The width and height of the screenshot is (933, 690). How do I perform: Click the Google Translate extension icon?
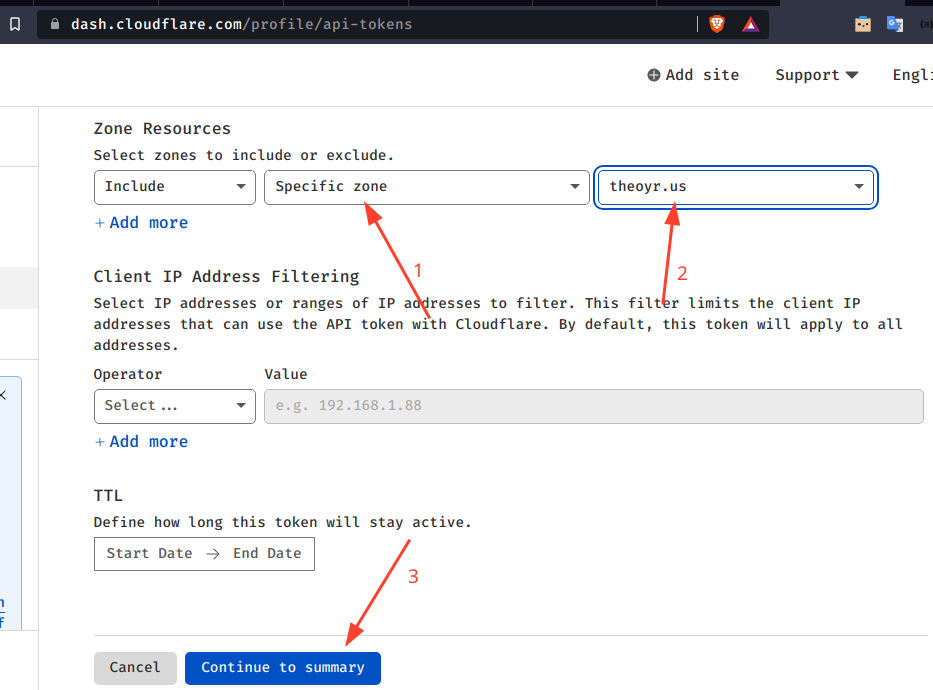point(895,25)
